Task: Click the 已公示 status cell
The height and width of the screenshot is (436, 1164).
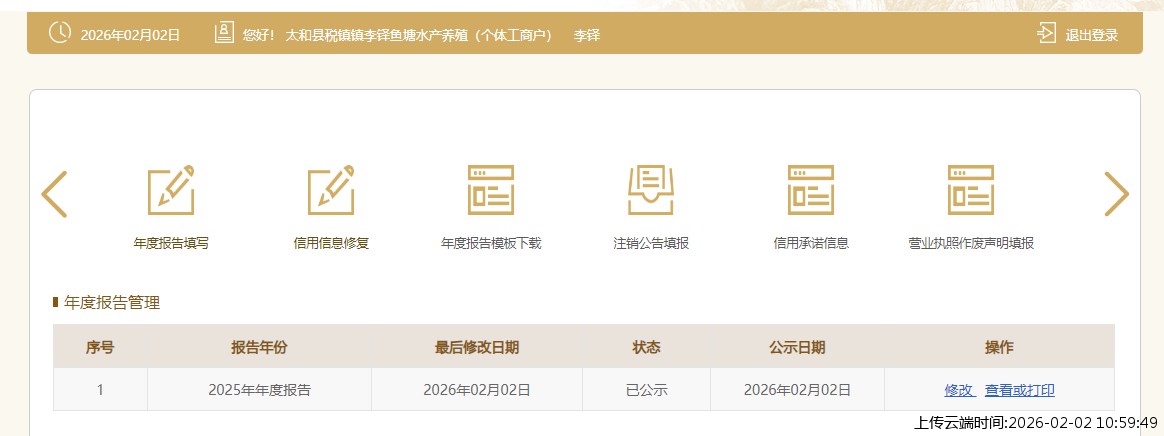Action: [646, 390]
